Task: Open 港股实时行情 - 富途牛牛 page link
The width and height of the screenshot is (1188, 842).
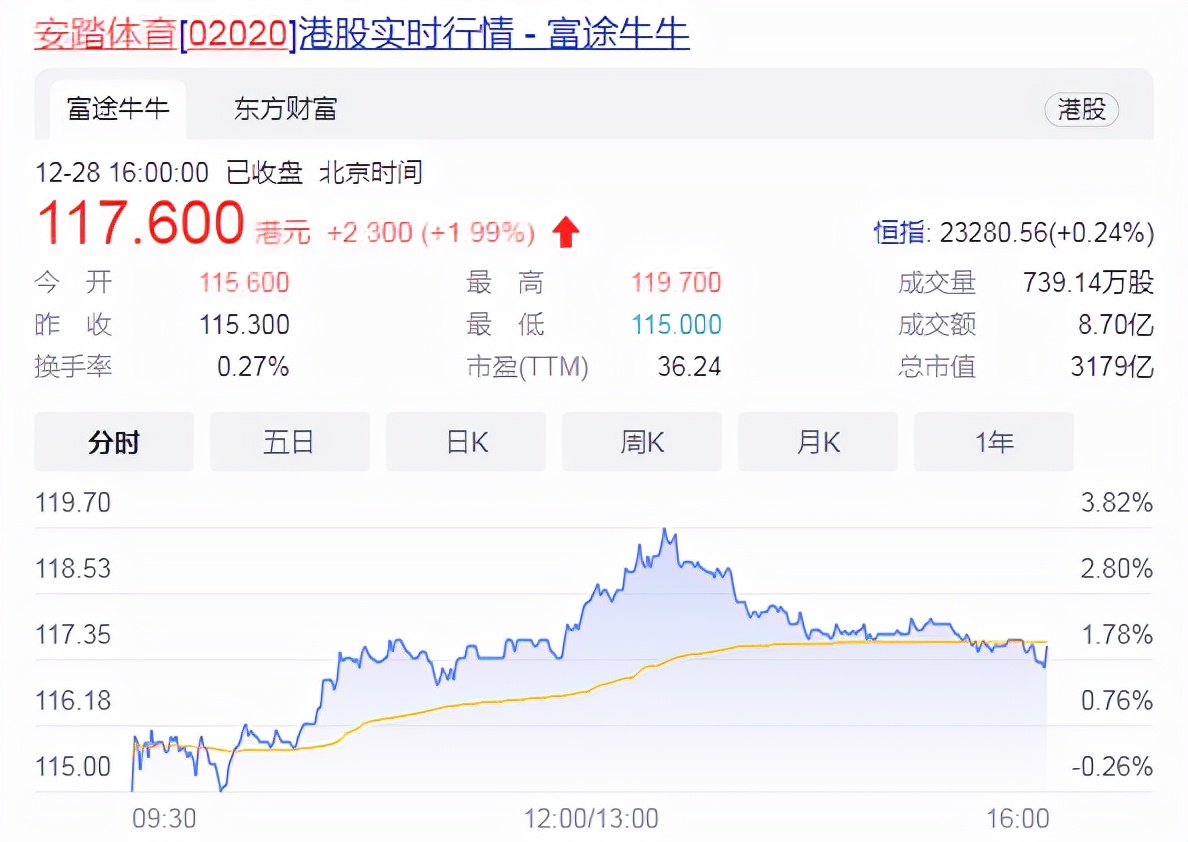Action: pos(488,33)
